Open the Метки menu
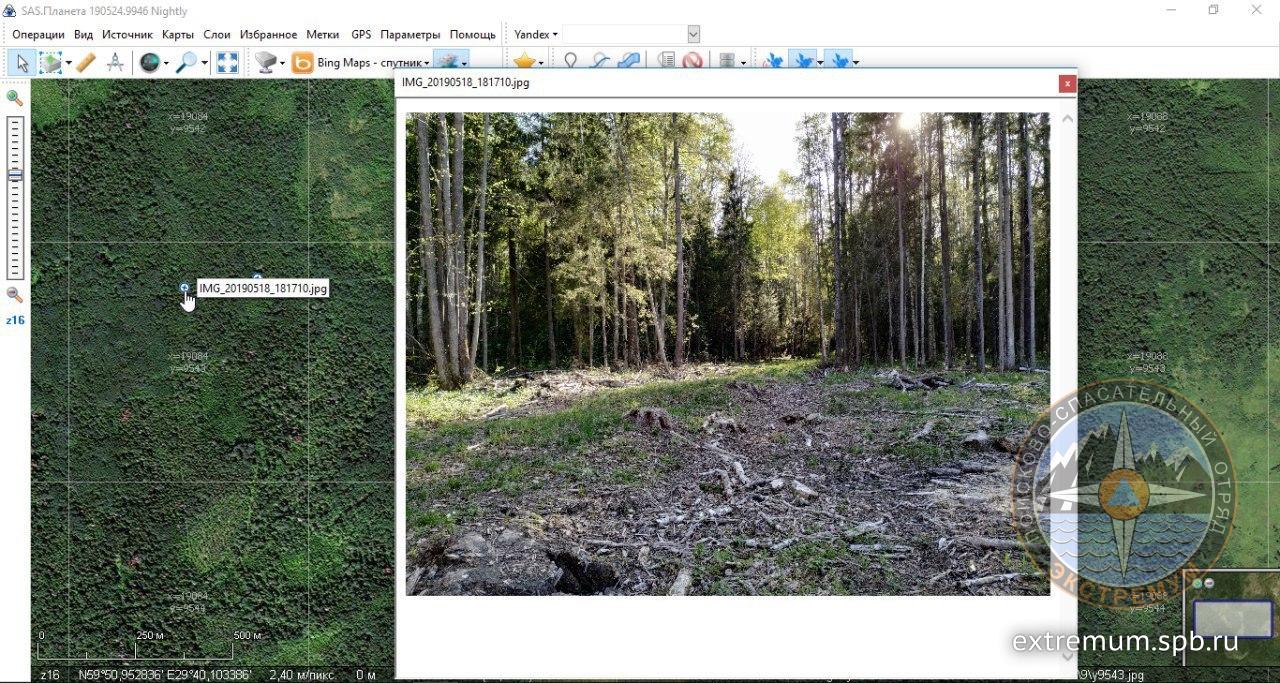The image size is (1280, 683). pos(323,34)
